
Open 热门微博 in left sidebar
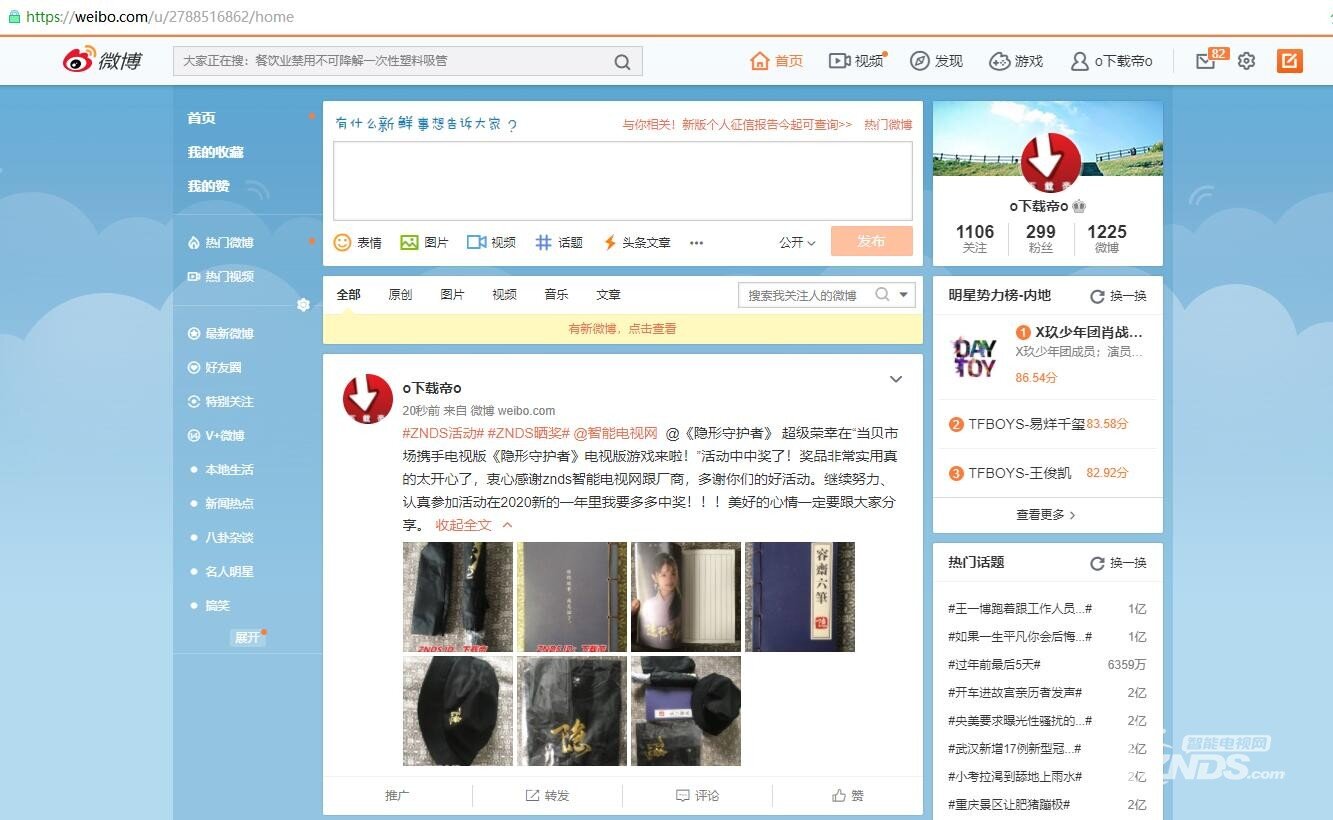click(x=221, y=243)
